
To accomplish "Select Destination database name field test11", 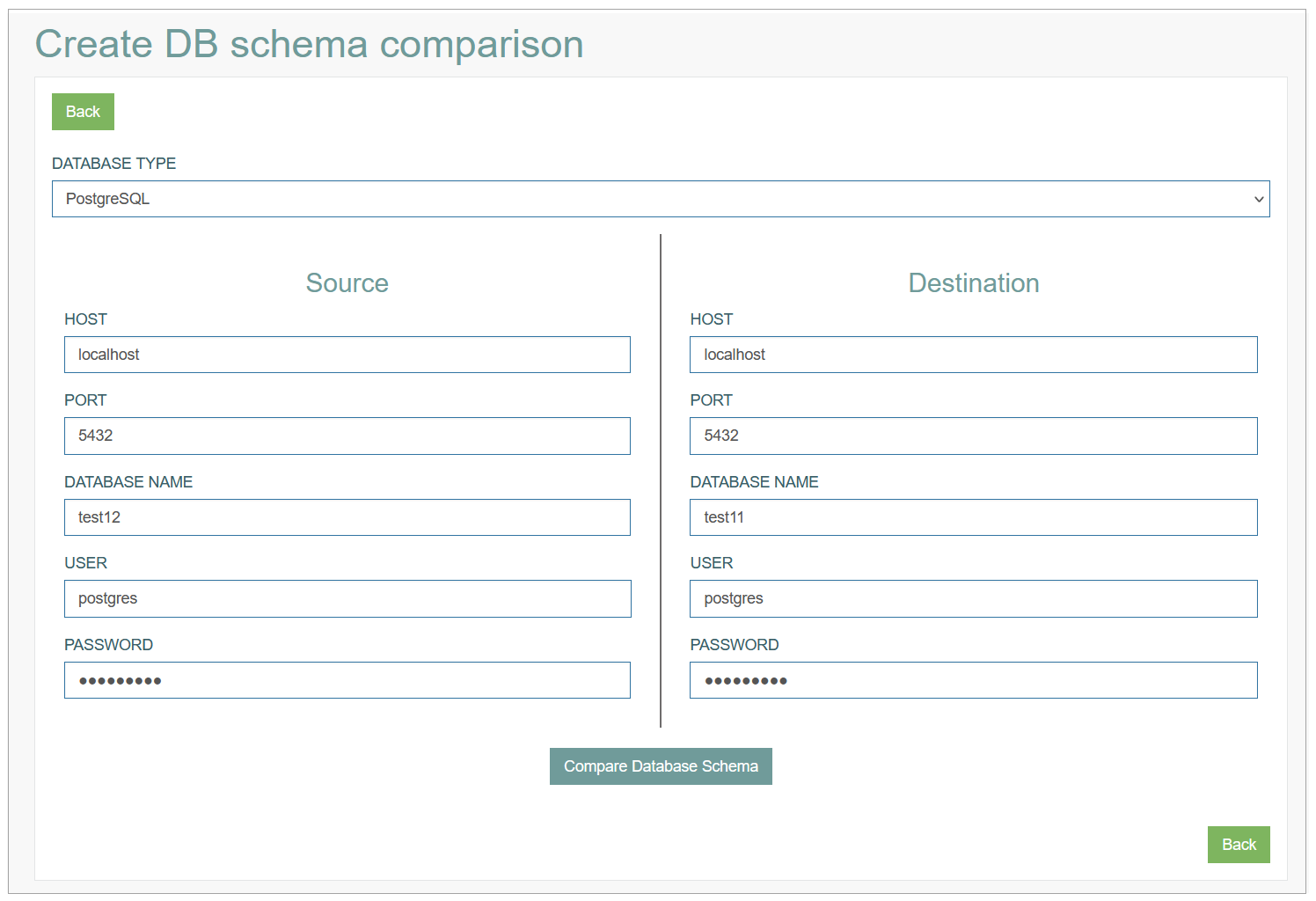I will (x=974, y=517).
